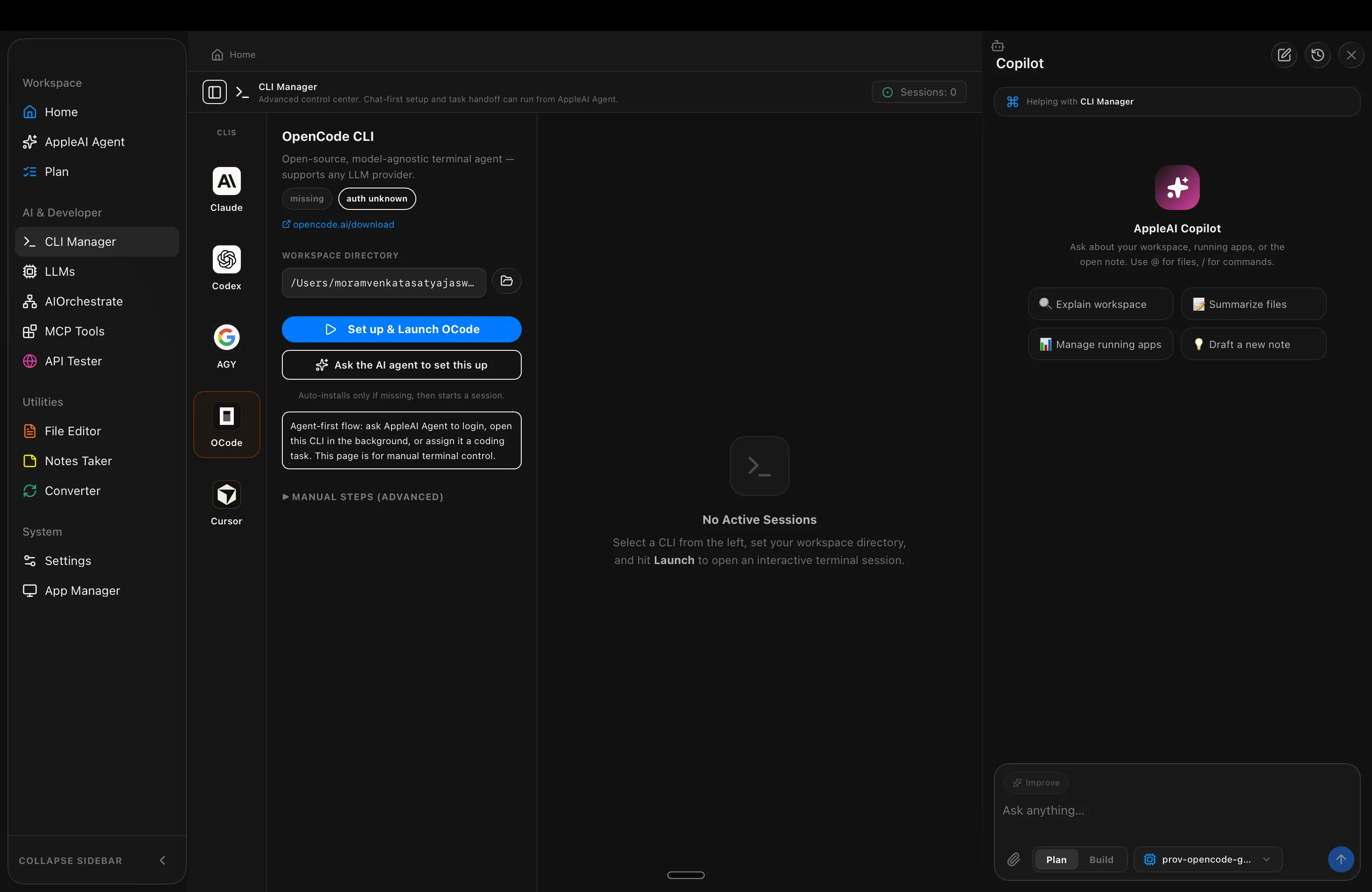The image size is (1372, 892).
Task: Click the empty terminal sessions icon
Action: pos(760,466)
